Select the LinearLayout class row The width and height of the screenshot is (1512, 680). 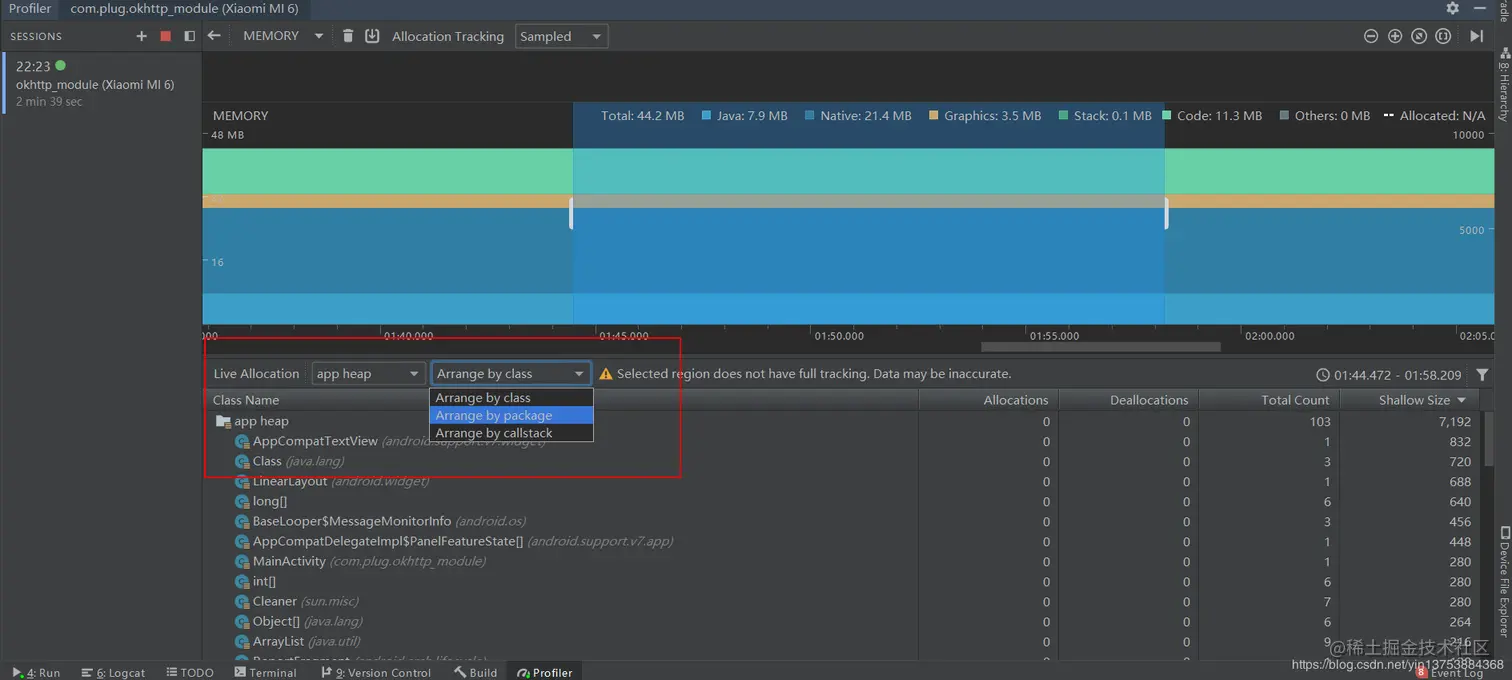[843, 481]
